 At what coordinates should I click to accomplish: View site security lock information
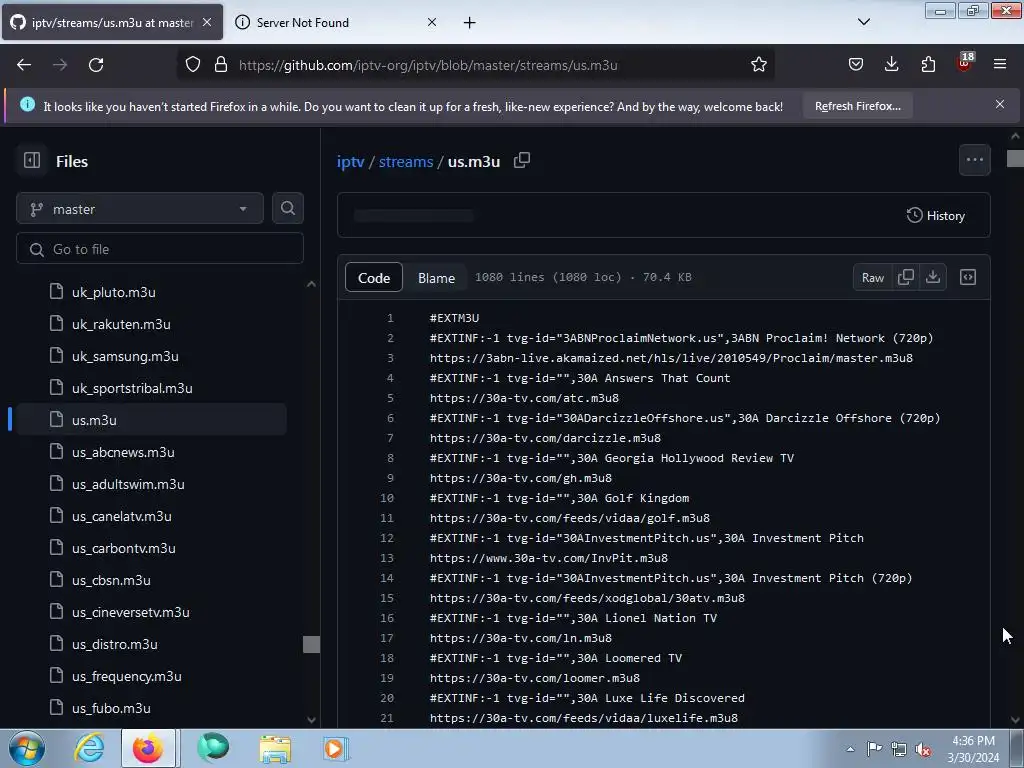(x=221, y=65)
